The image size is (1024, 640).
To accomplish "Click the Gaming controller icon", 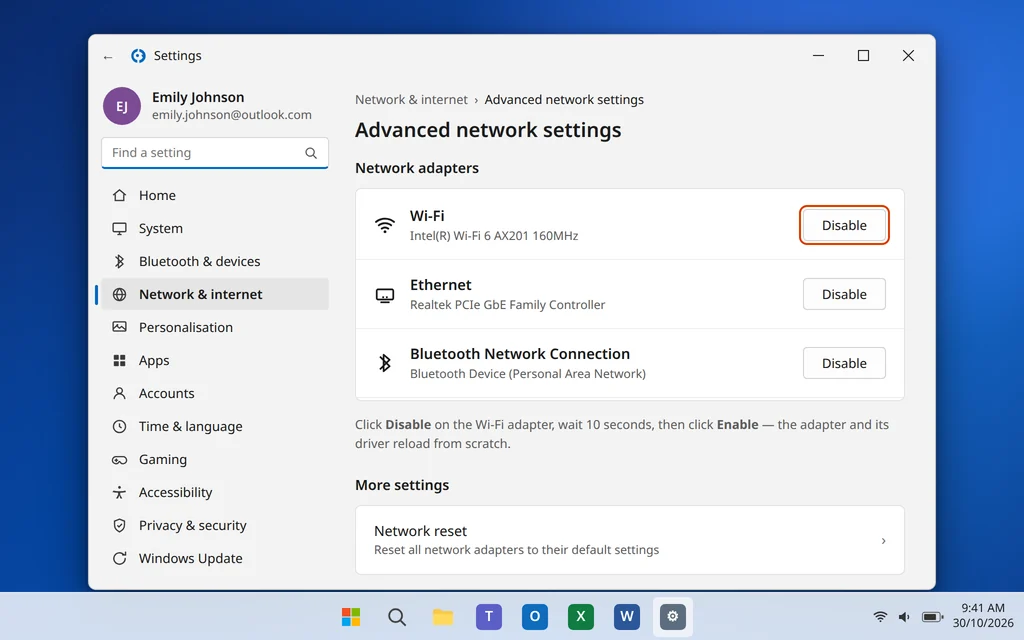I will 119,460.
